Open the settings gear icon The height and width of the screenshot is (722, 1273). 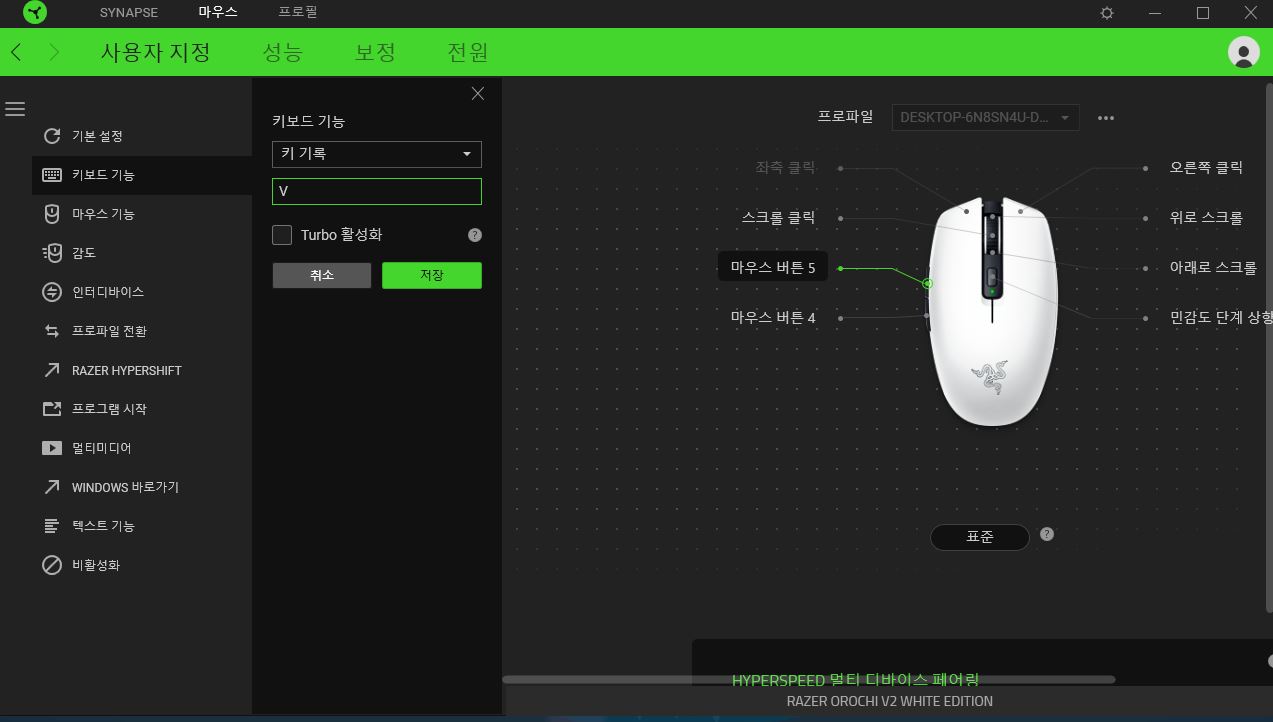(x=1107, y=13)
